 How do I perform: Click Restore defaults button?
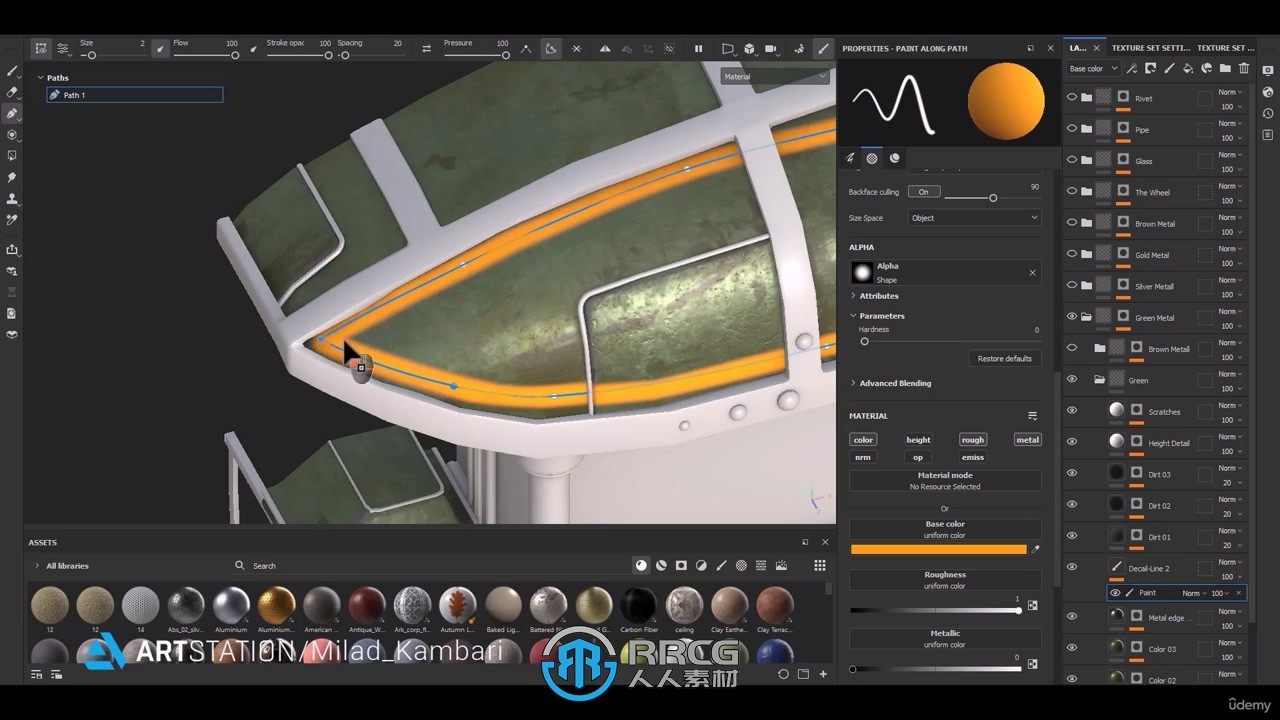(x=1005, y=358)
